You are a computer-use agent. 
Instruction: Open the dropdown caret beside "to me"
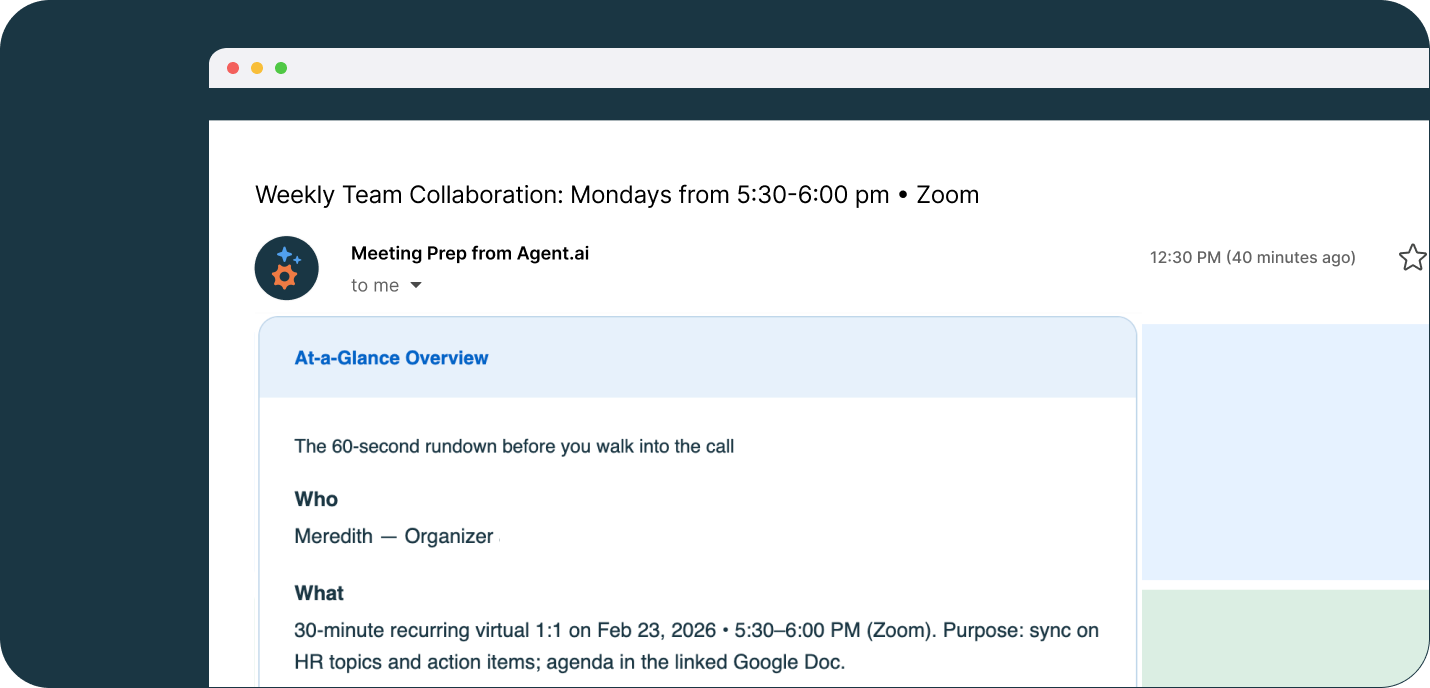(417, 285)
